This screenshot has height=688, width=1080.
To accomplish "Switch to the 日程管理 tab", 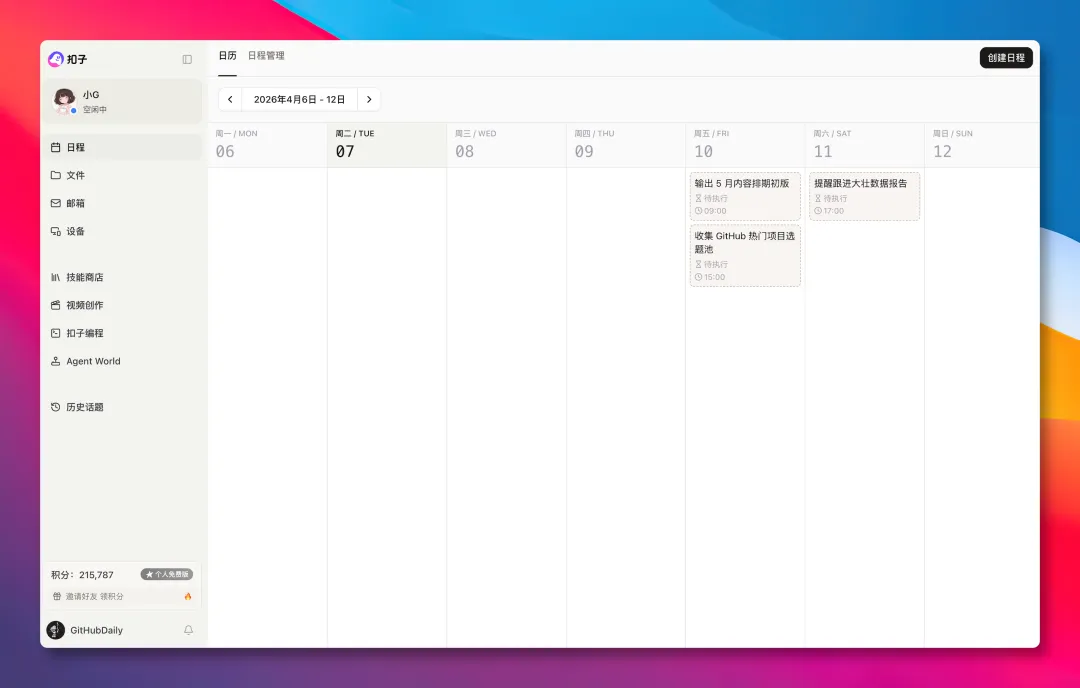I will pos(268,55).
